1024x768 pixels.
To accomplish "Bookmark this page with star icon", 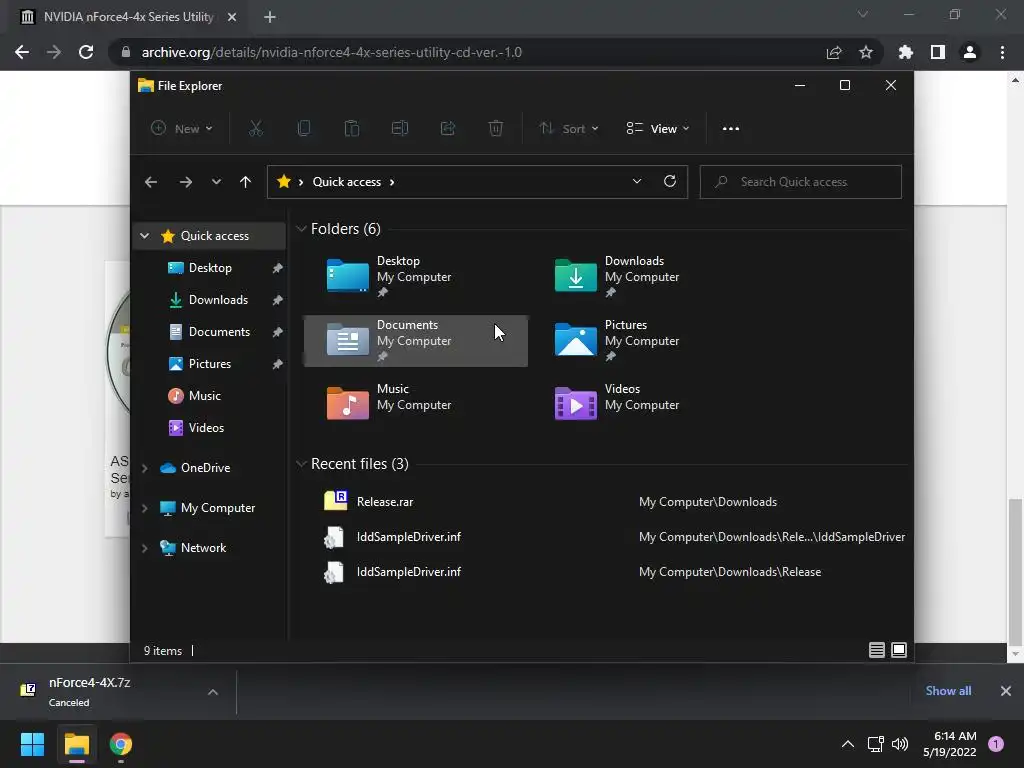I will point(866,52).
